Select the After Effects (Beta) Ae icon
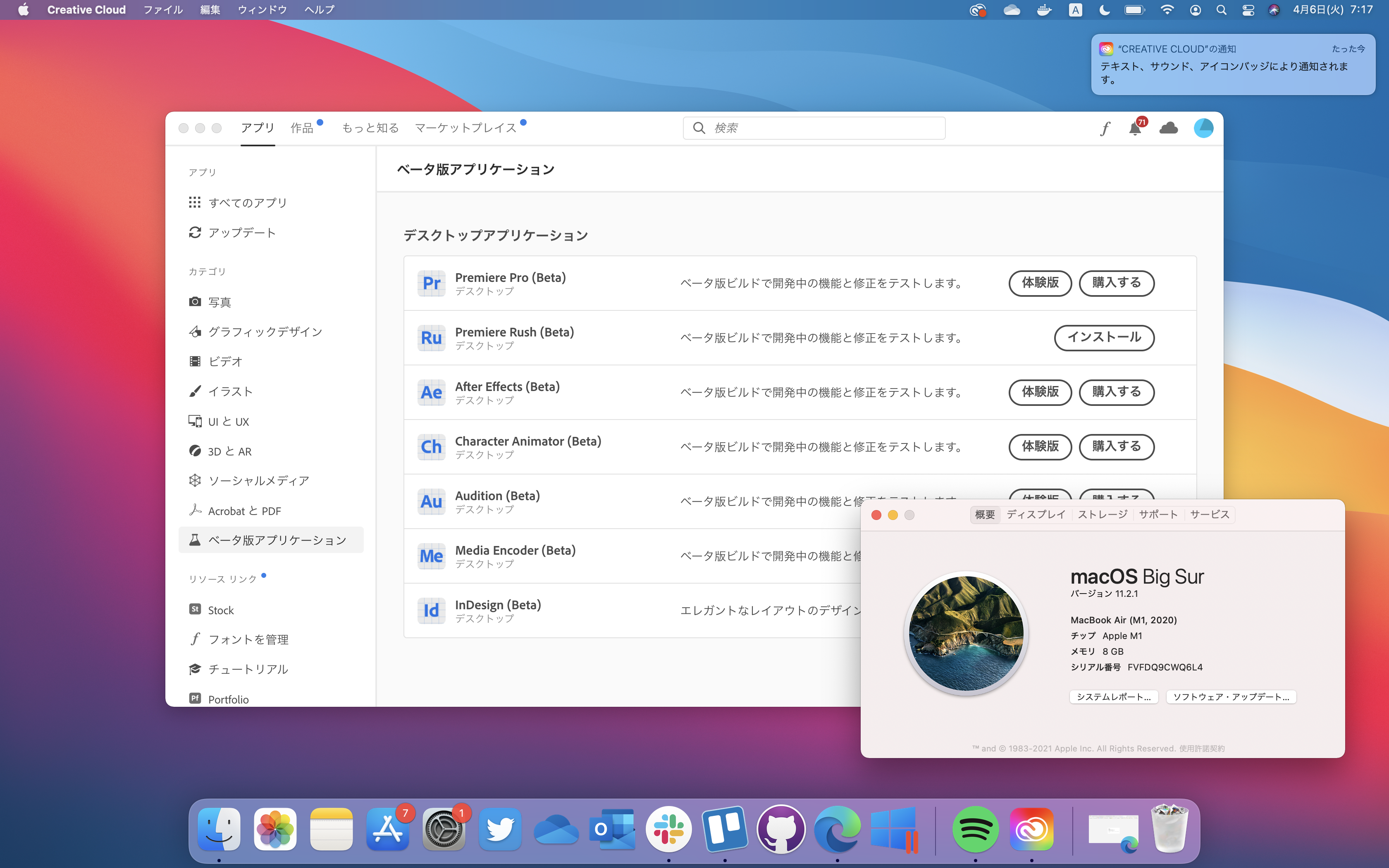 (431, 392)
